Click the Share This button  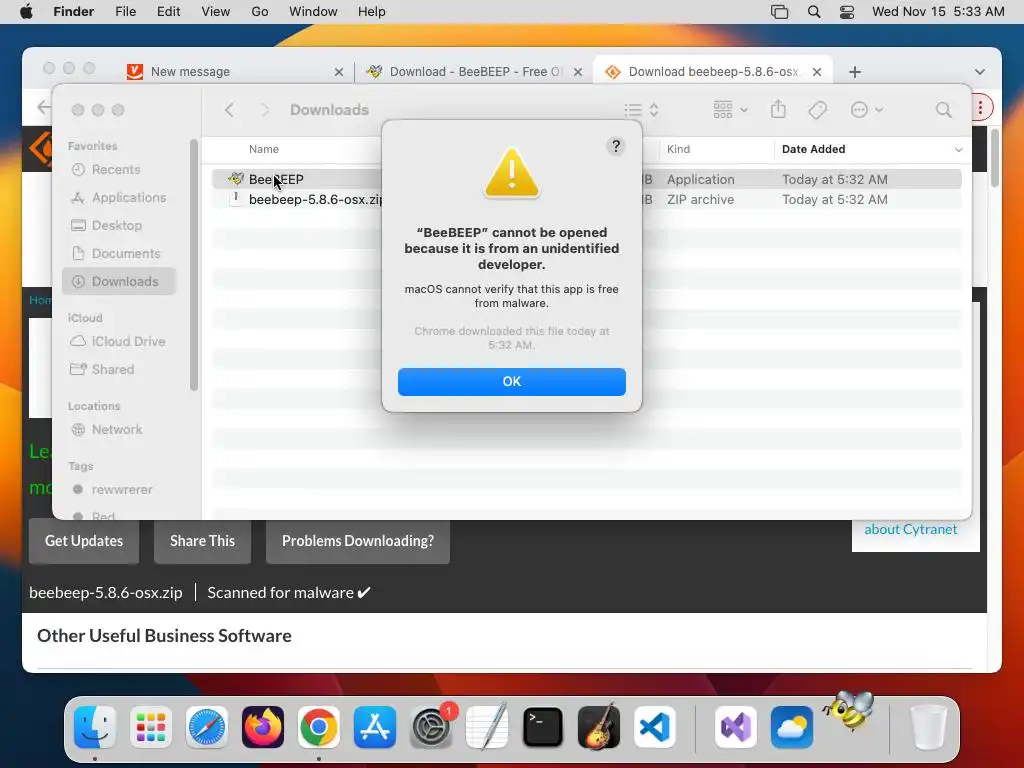202,541
